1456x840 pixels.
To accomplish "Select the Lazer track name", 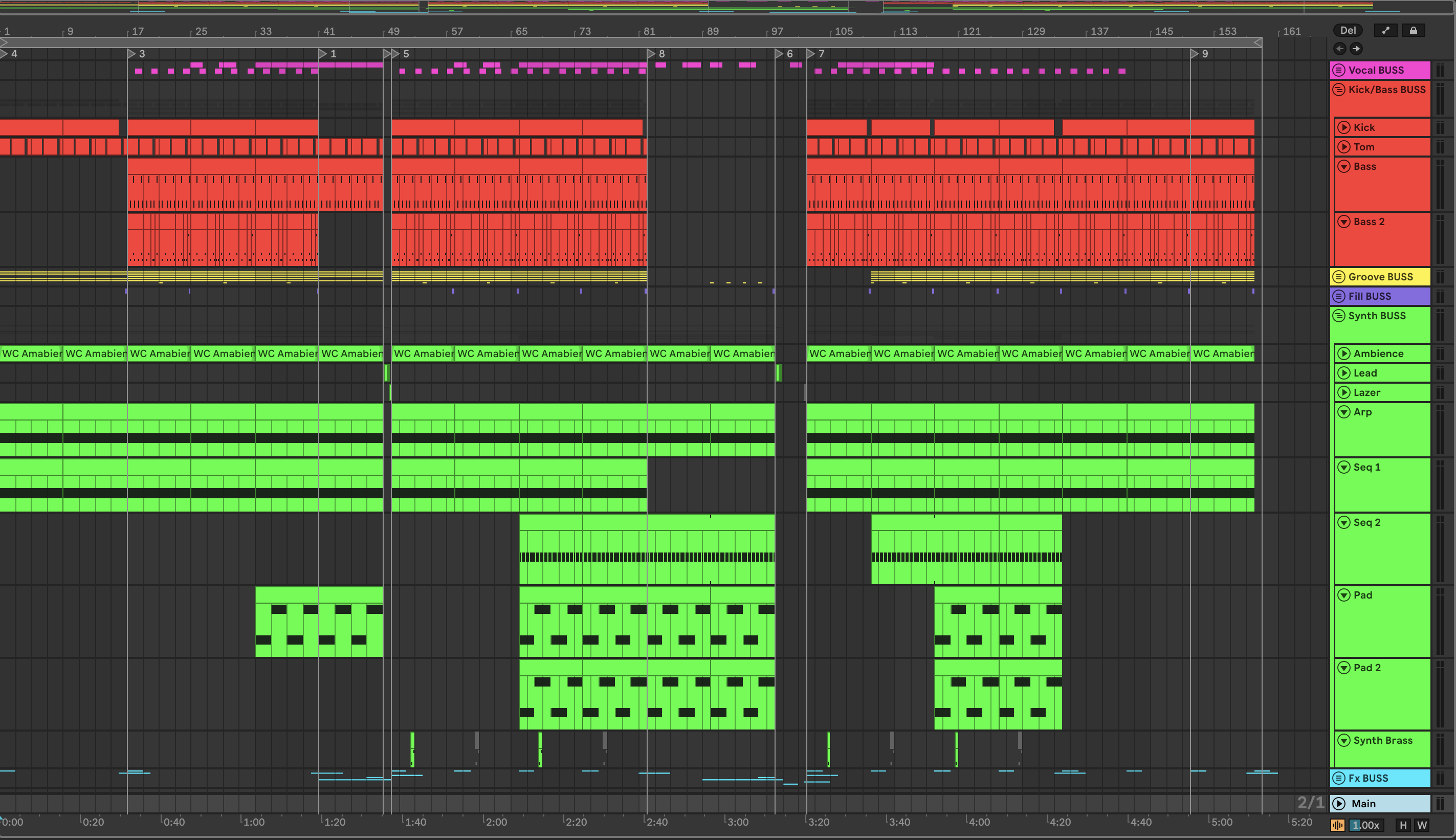I will [1366, 392].
